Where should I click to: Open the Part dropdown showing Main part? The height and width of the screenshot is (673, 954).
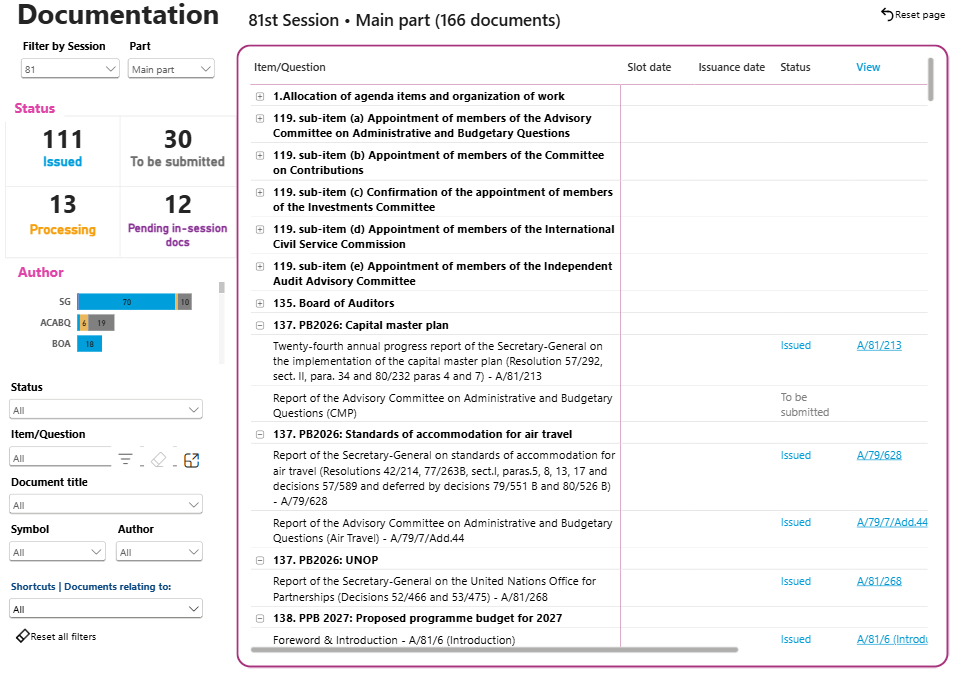[171, 69]
